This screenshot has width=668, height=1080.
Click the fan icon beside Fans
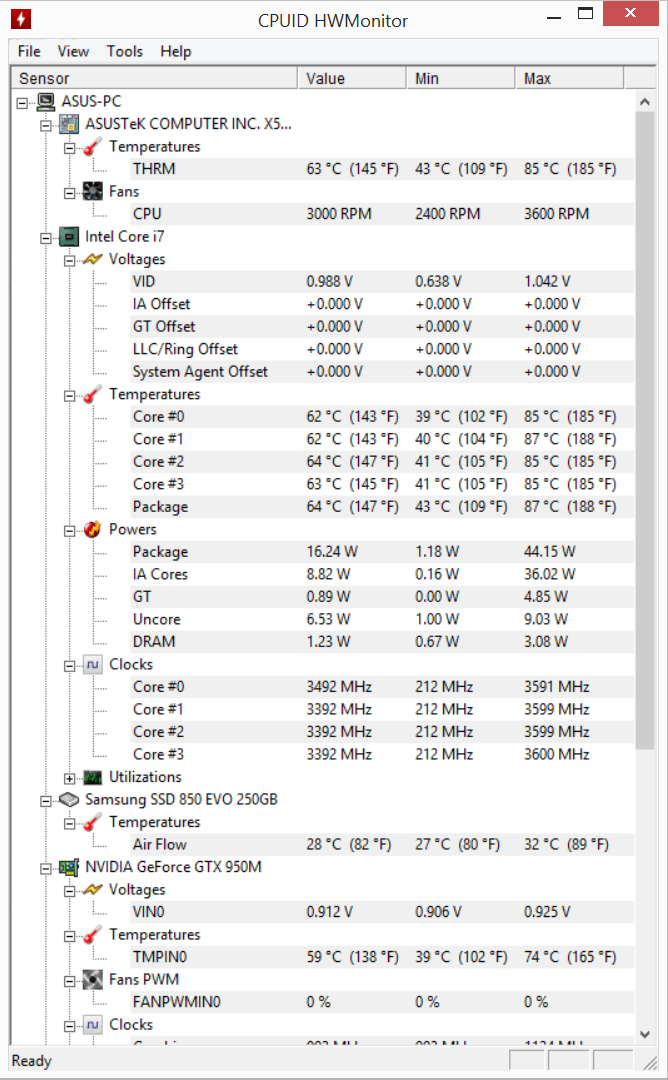tap(93, 191)
